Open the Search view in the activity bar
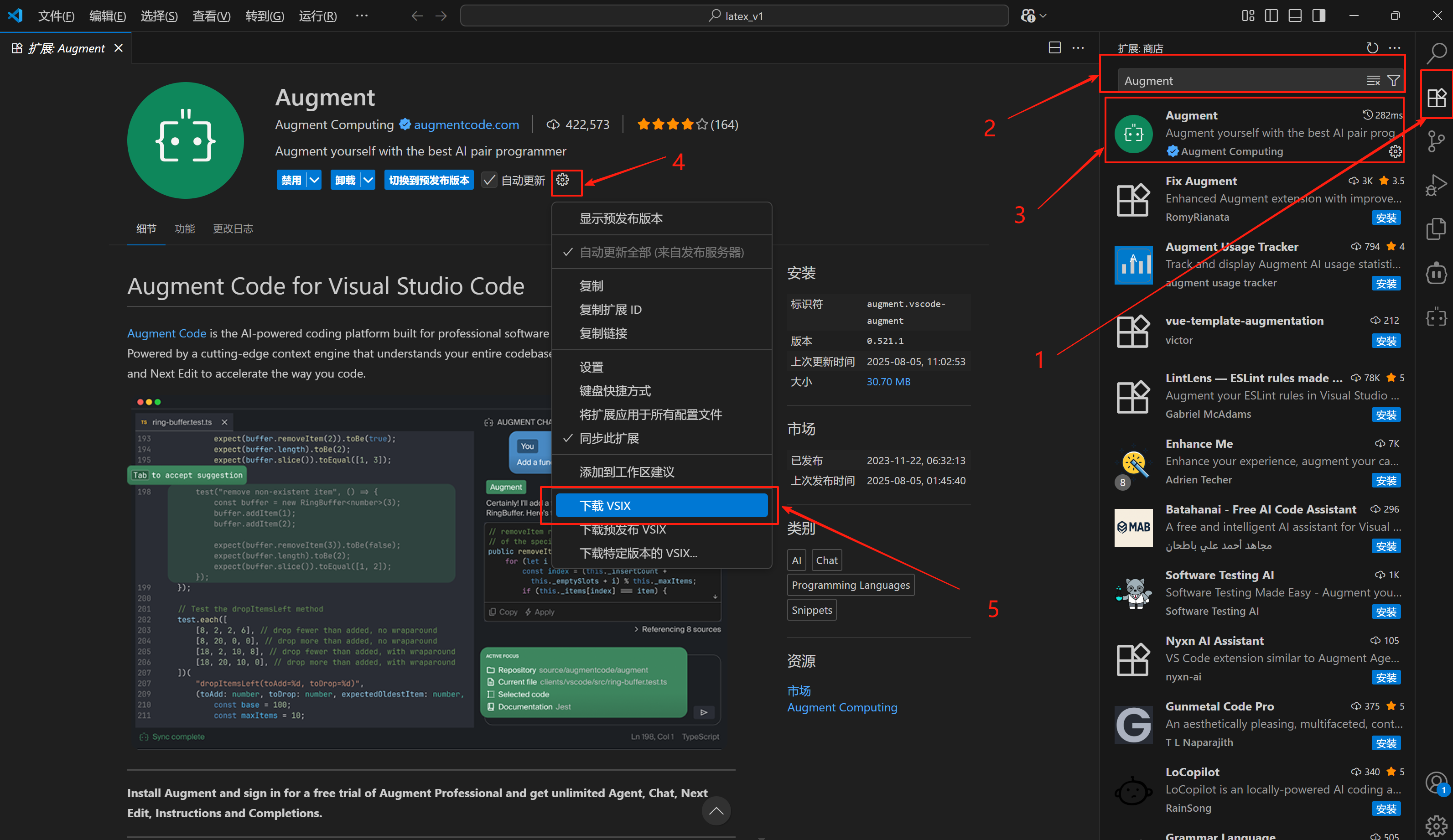The image size is (1453, 840). (1437, 53)
